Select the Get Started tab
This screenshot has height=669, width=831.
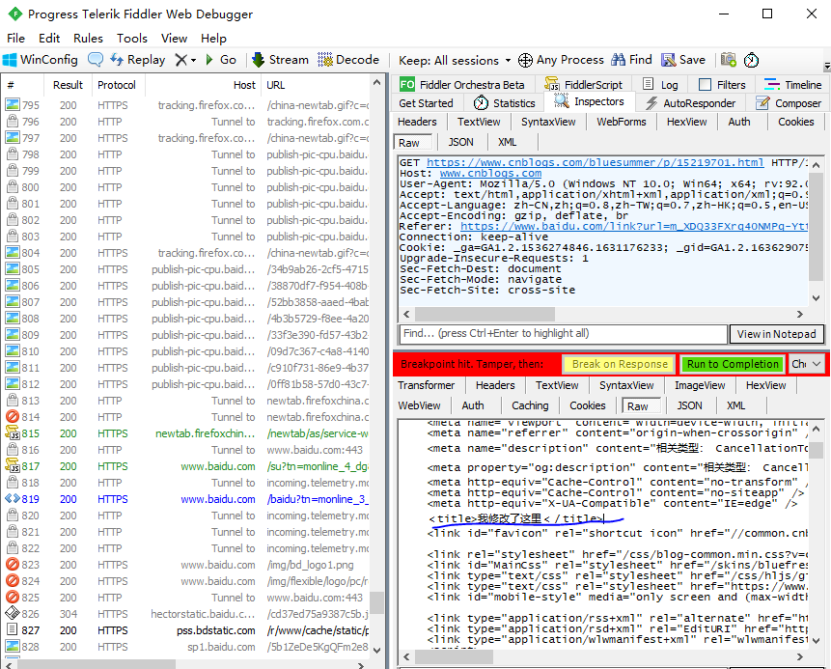click(x=426, y=103)
